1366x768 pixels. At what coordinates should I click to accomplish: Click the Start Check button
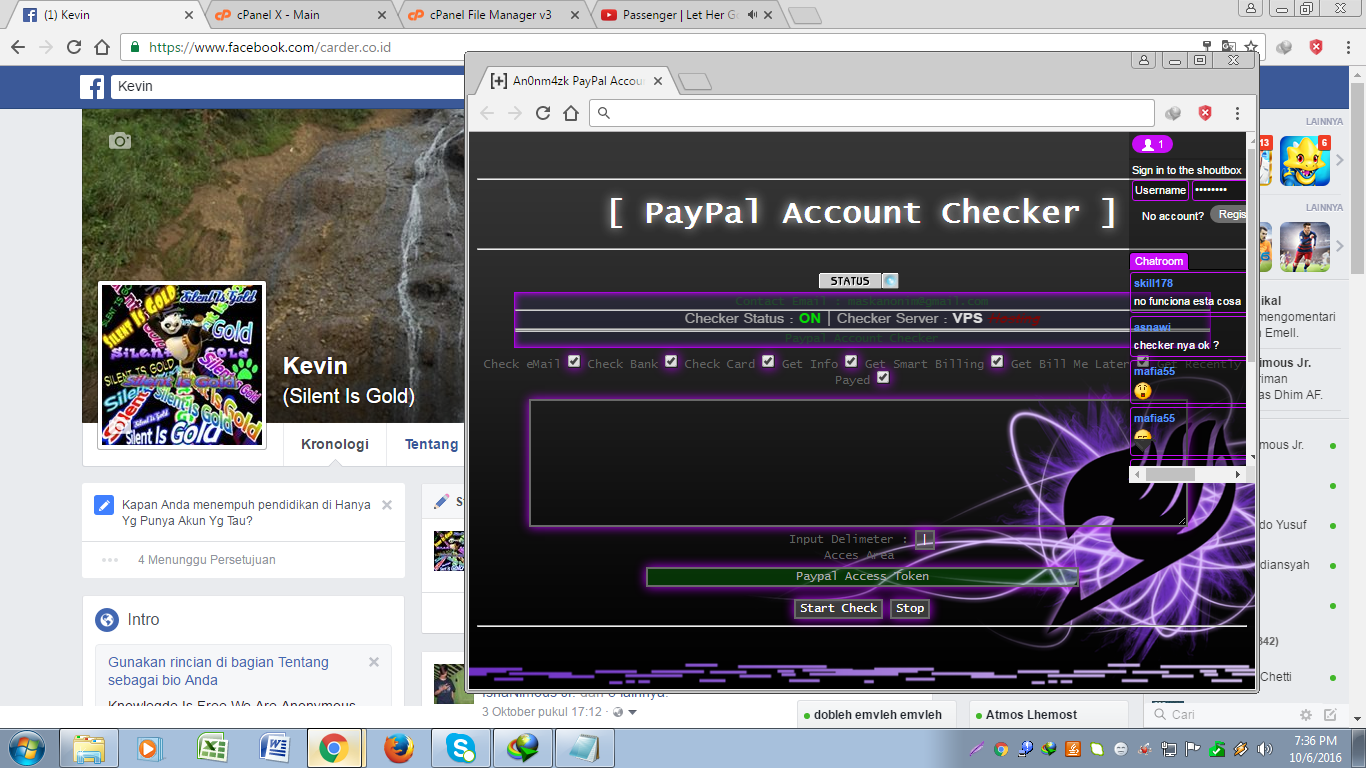coord(838,608)
